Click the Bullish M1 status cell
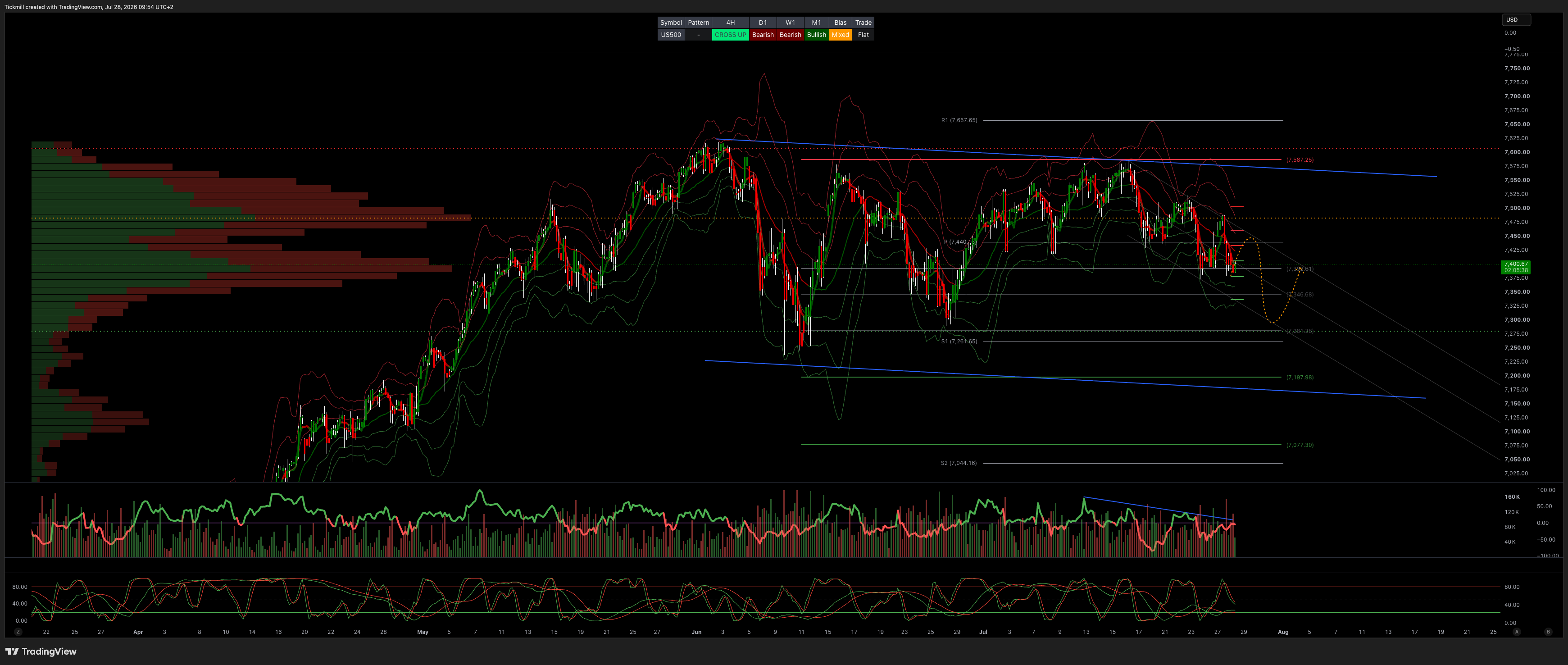 coord(816,35)
